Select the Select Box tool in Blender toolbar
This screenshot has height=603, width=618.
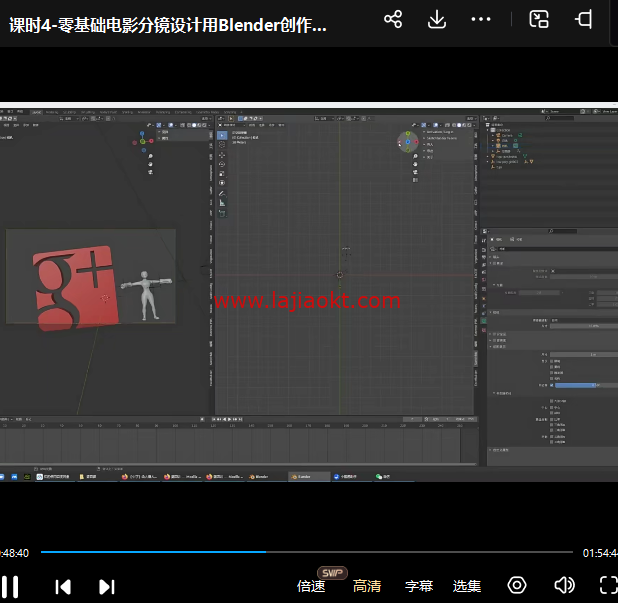pyautogui.click(x=222, y=136)
